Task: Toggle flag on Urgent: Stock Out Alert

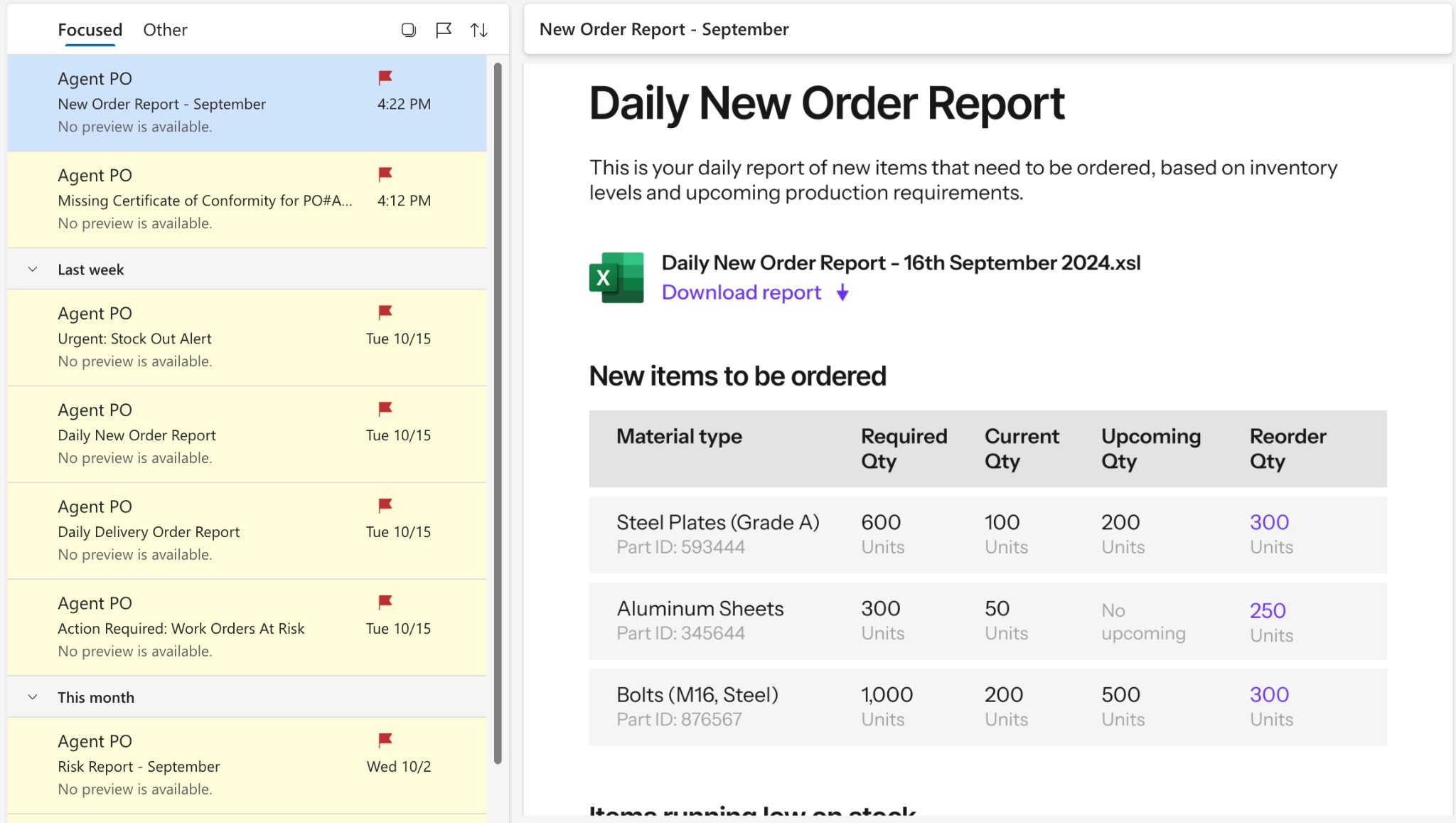Action: point(385,312)
